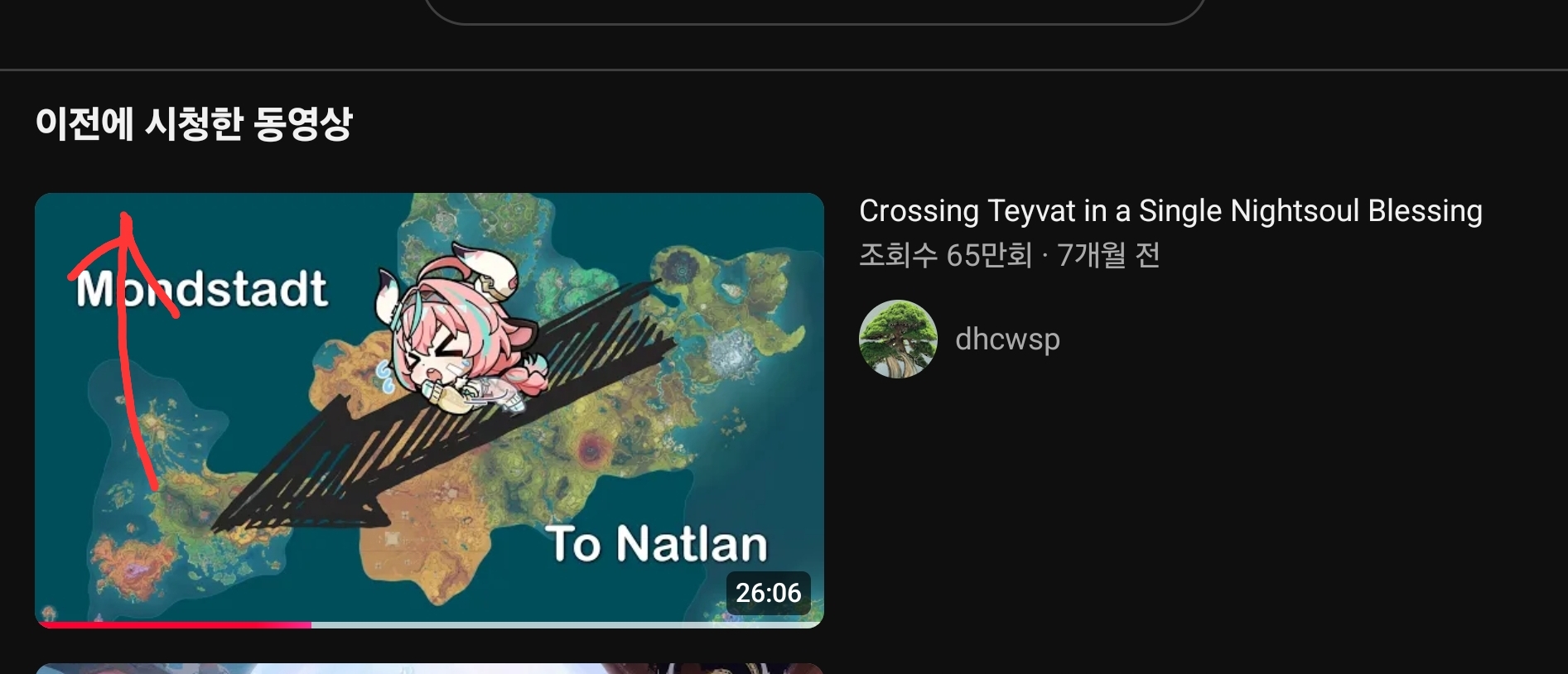1568x674 pixels.
Task: Click the orange island at thumbnail's lower left
Action: pos(124,565)
